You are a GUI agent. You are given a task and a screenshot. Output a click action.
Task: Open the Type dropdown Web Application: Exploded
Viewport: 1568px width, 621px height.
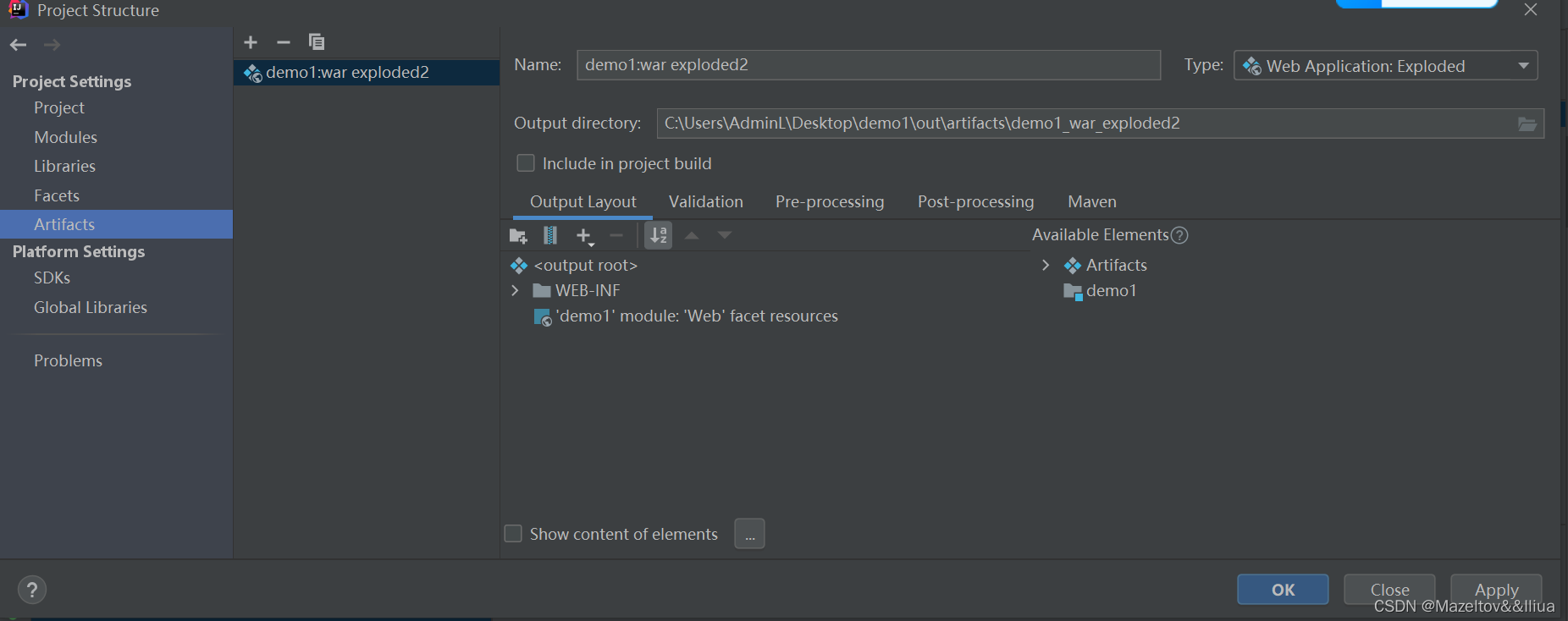click(1386, 66)
